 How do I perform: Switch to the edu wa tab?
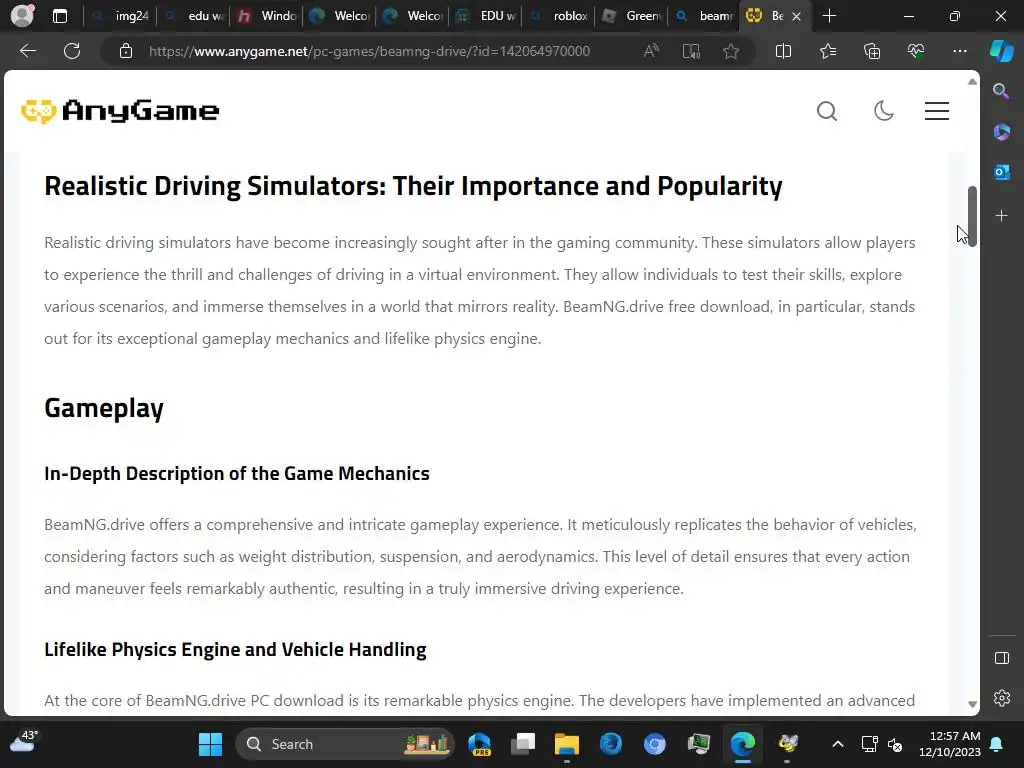tap(194, 16)
